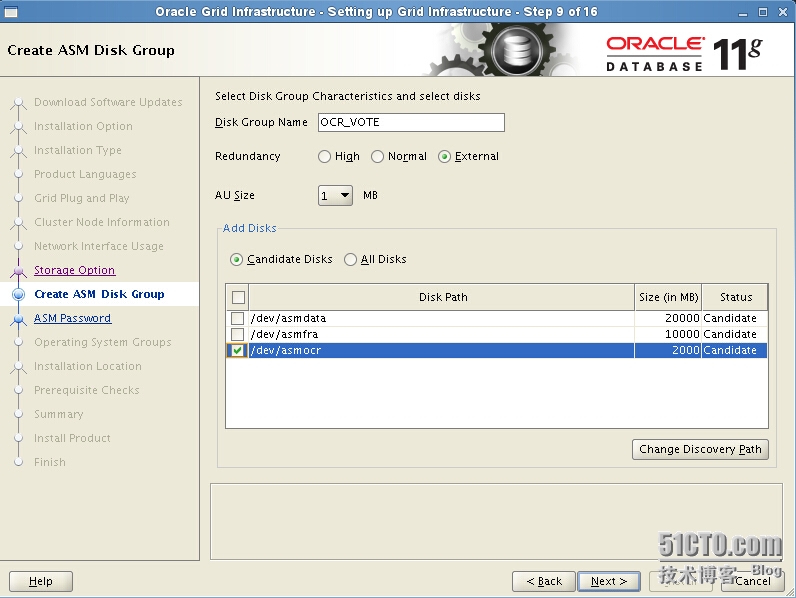796x598 pixels.
Task: Jump to ASM Password step link
Action: coord(73,318)
